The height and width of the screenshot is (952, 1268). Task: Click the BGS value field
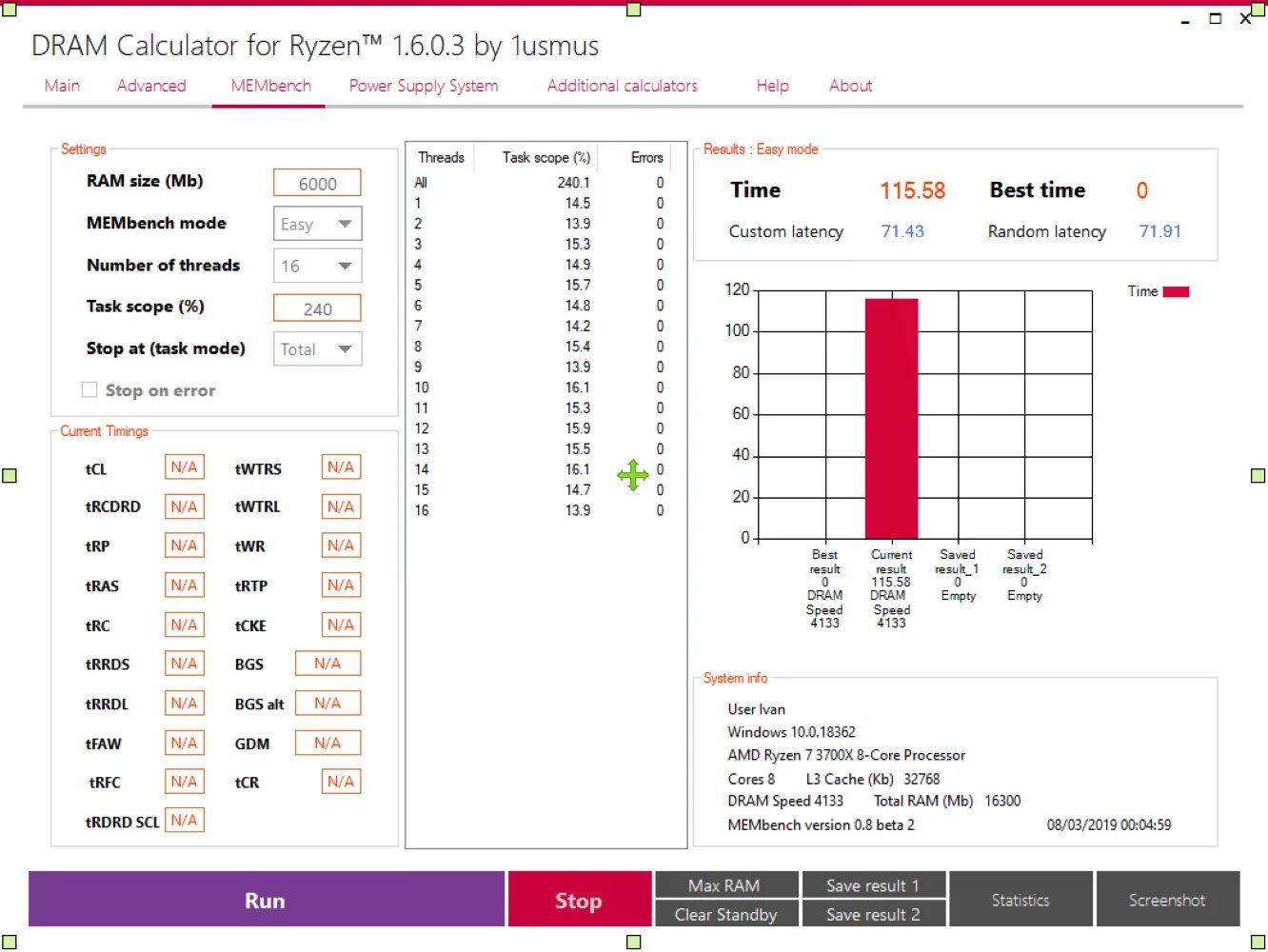pyautogui.click(x=327, y=664)
